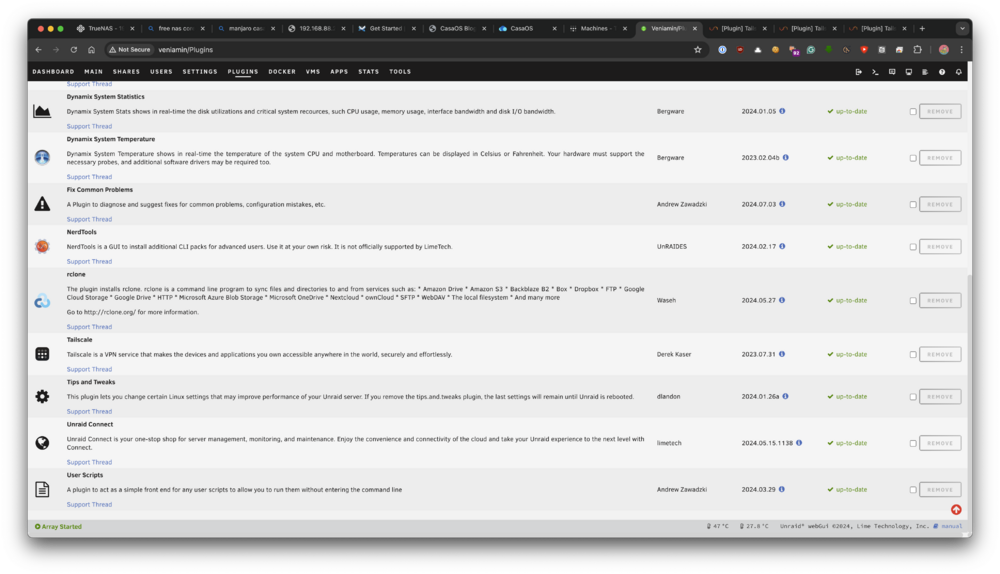The image size is (1000, 574).
Task: Remove the rclone plugin
Action: pyautogui.click(x=940, y=300)
